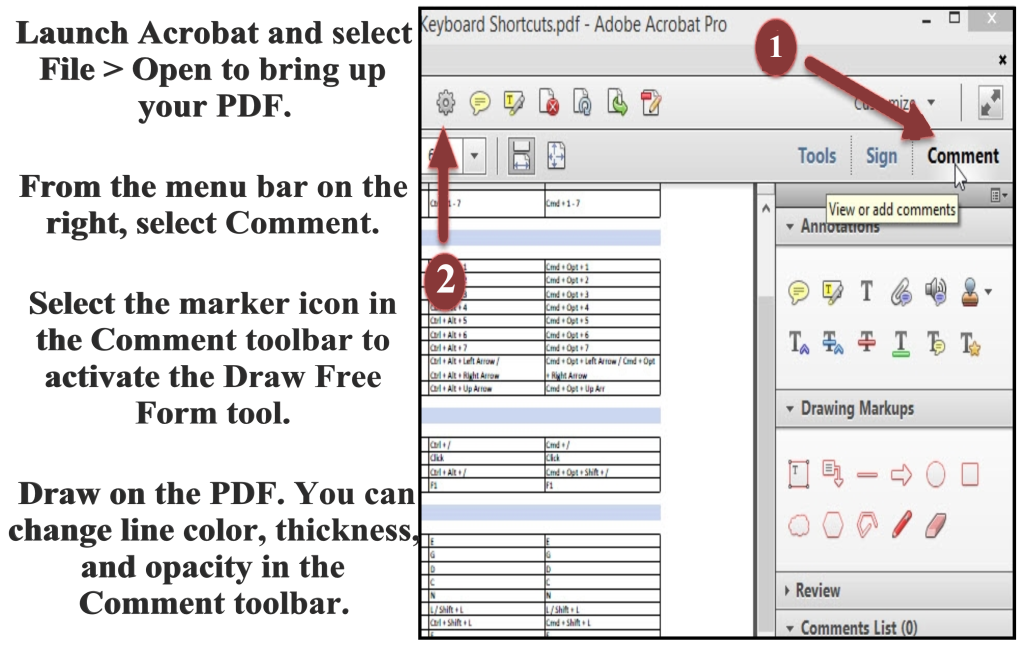Select the Attach File paperclip tool
1024x646 pixels.
[x=901, y=291]
